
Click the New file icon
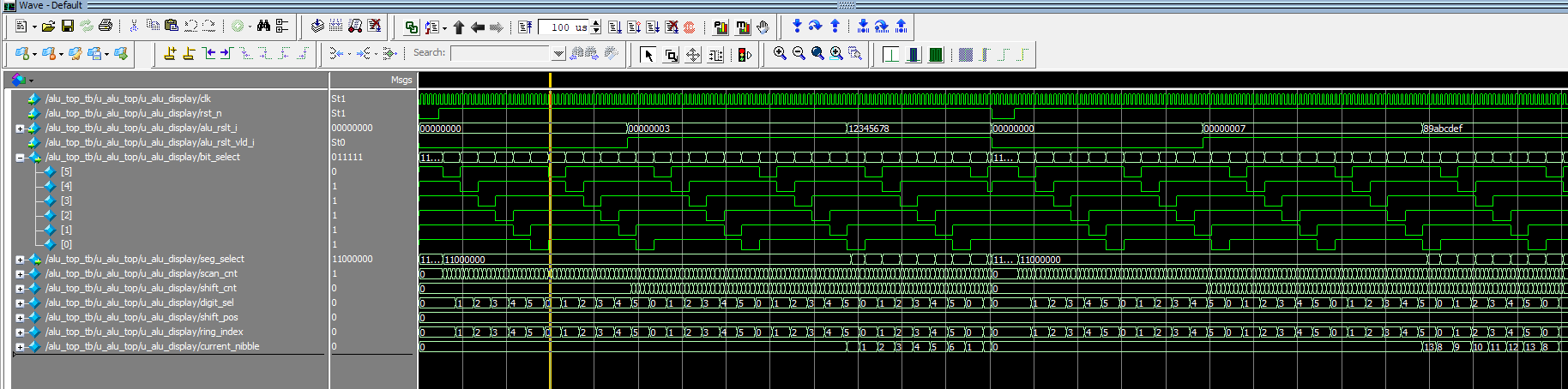(x=21, y=27)
